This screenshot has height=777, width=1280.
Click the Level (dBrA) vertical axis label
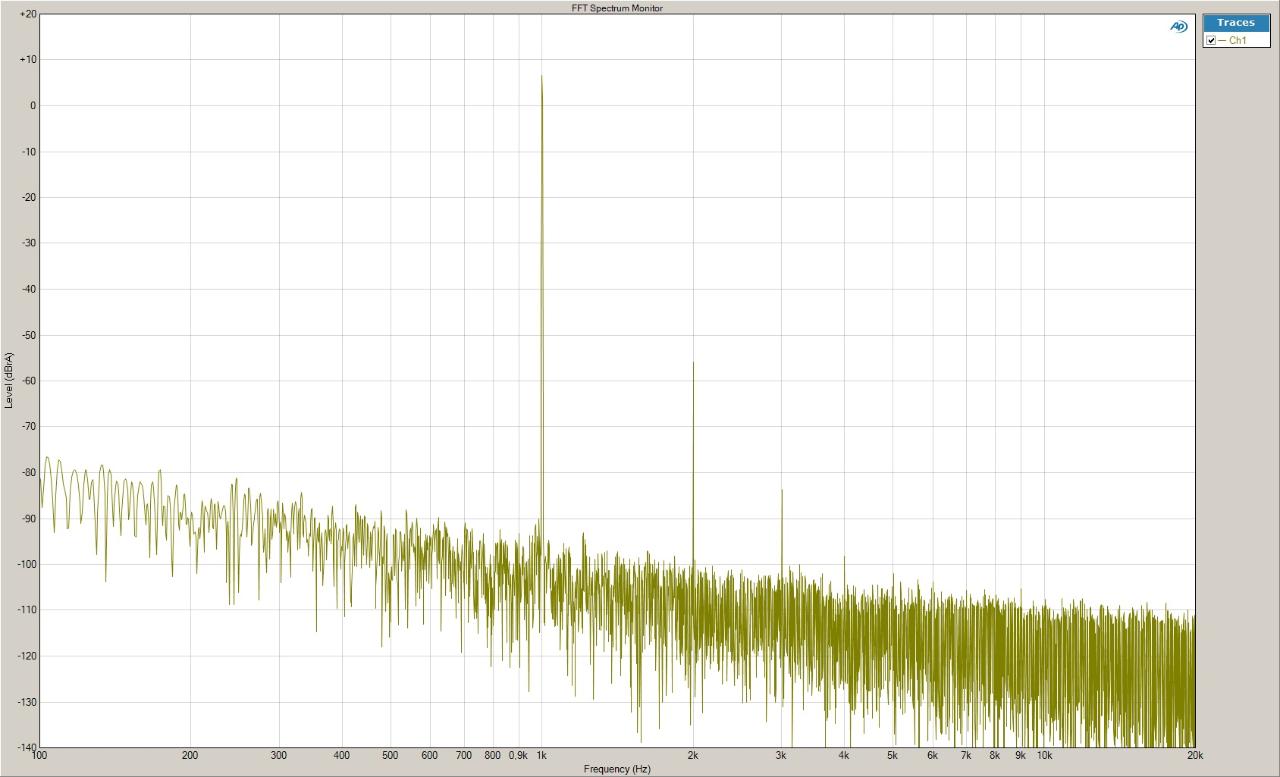click(x=9, y=380)
